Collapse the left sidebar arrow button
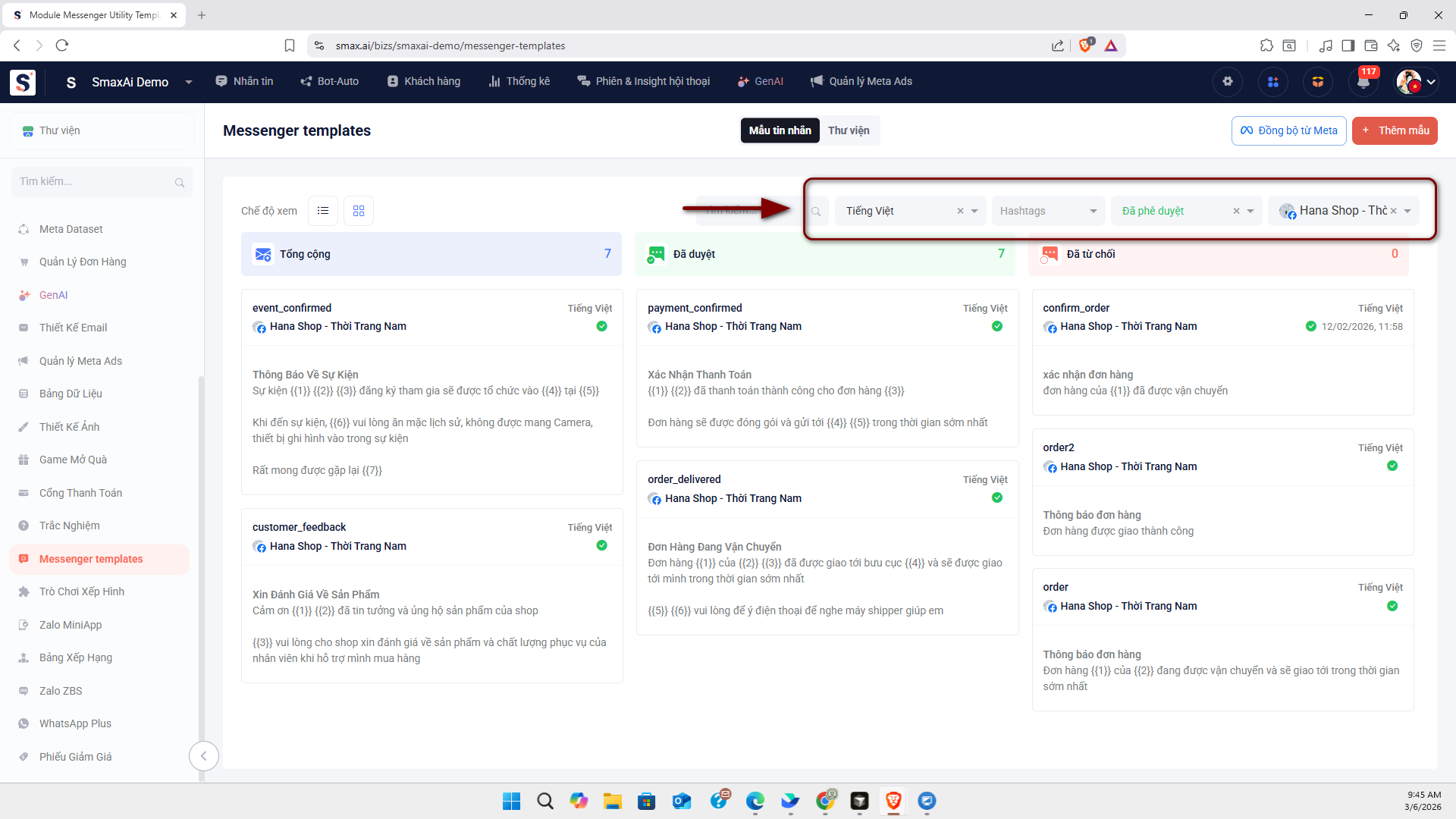The image size is (1456, 819). [203, 756]
